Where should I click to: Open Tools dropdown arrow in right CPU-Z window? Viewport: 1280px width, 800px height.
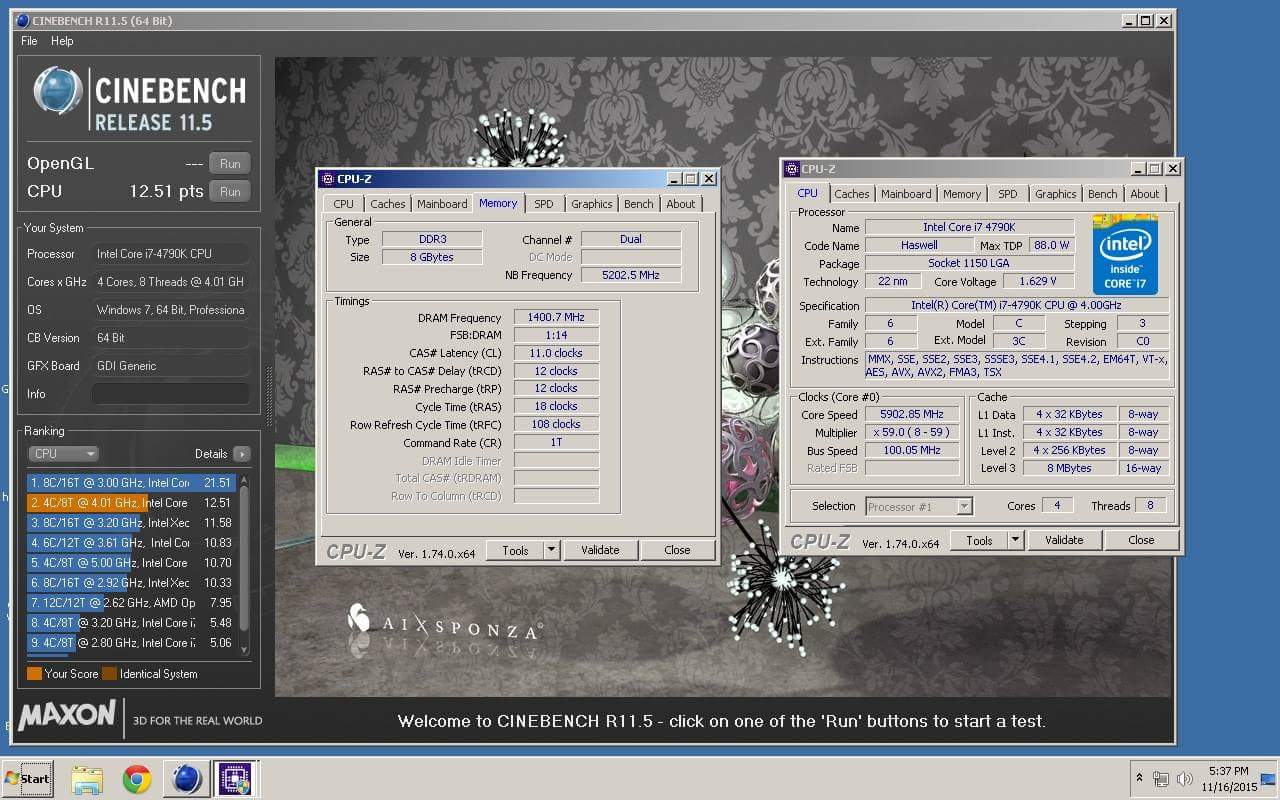point(1015,540)
